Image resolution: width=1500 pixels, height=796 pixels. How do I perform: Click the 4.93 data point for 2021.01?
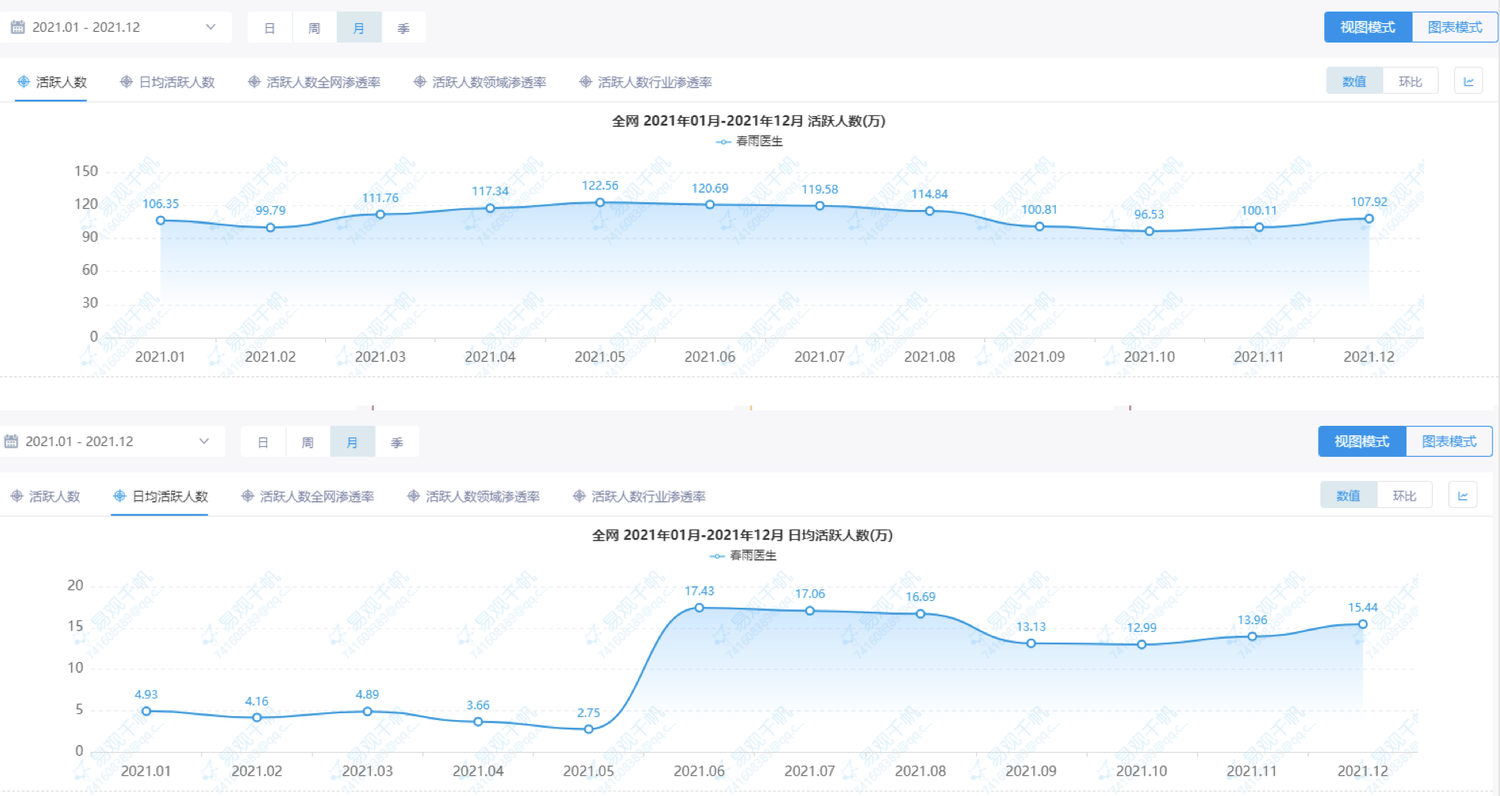[146, 711]
